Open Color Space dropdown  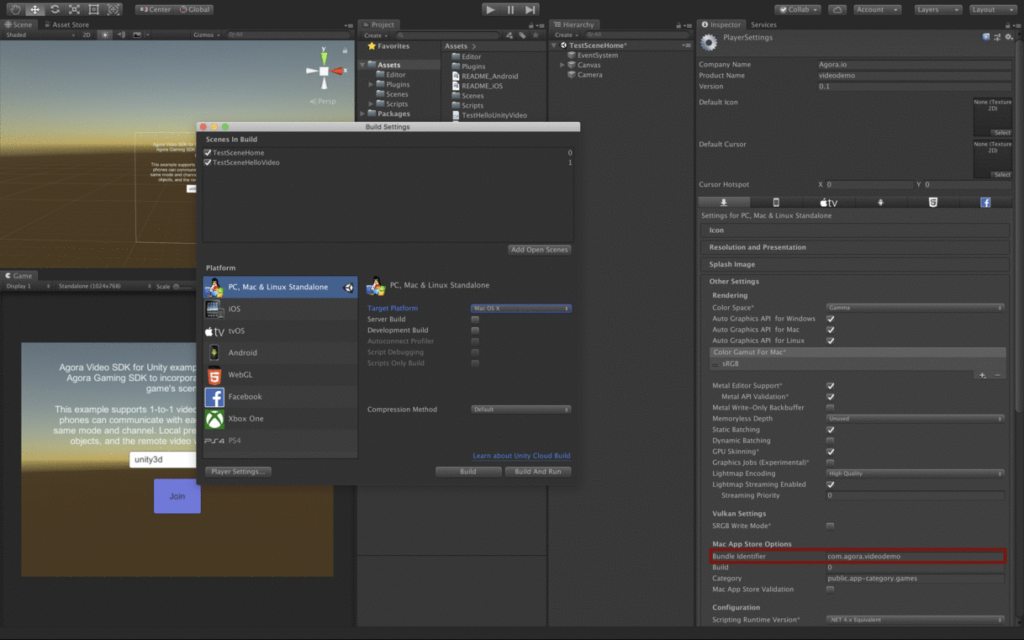click(915, 308)
